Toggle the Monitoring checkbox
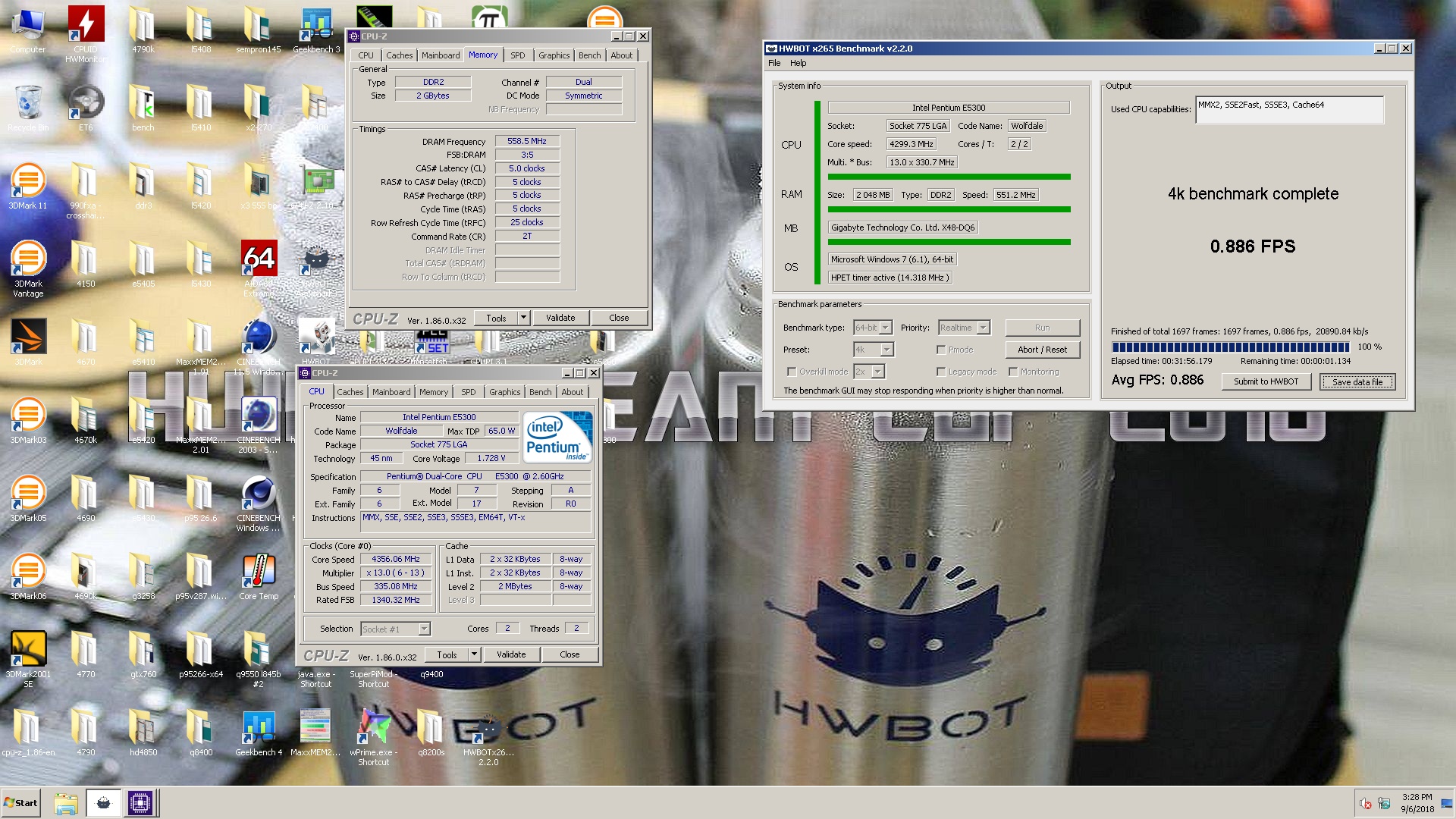Screen dimensions: 1456x819 (x=1013, y=372)
